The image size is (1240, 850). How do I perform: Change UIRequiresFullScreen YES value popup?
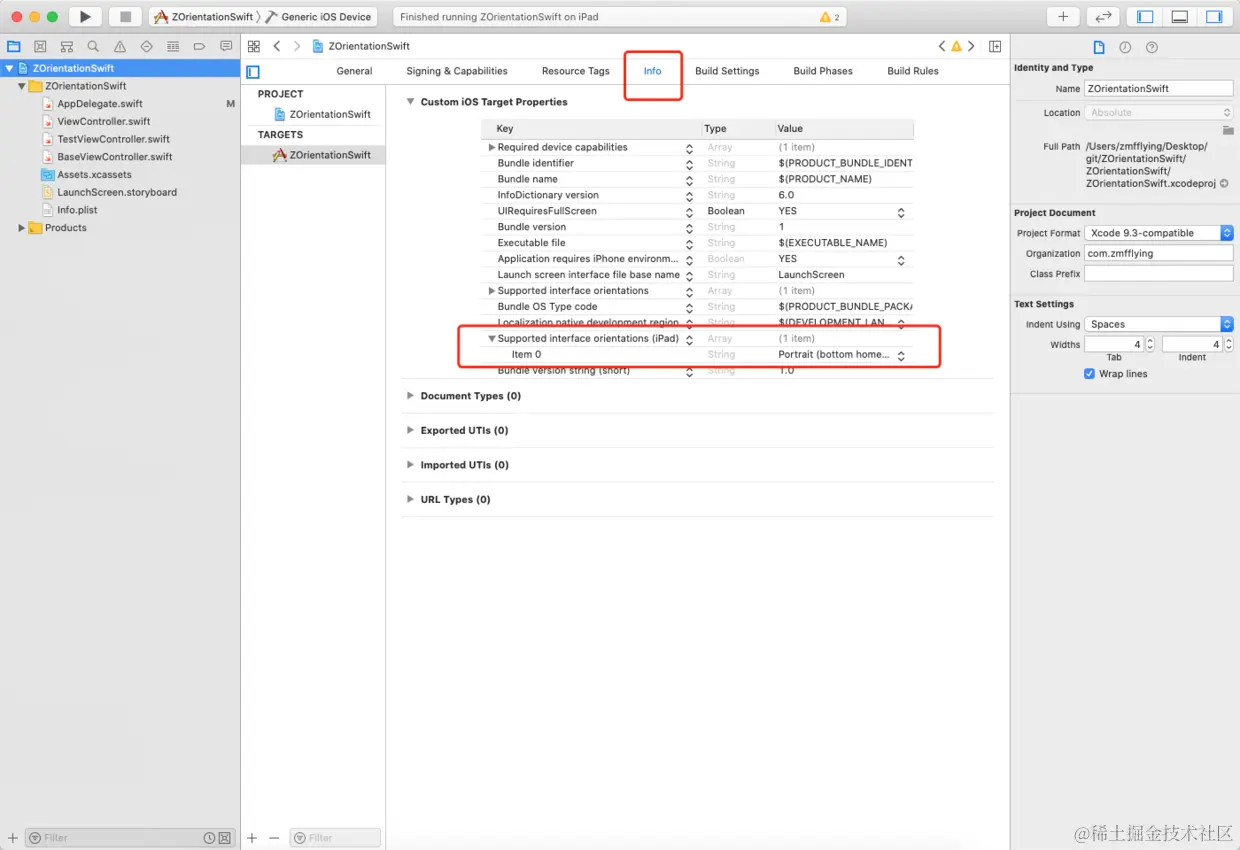(x=900, y=212)
